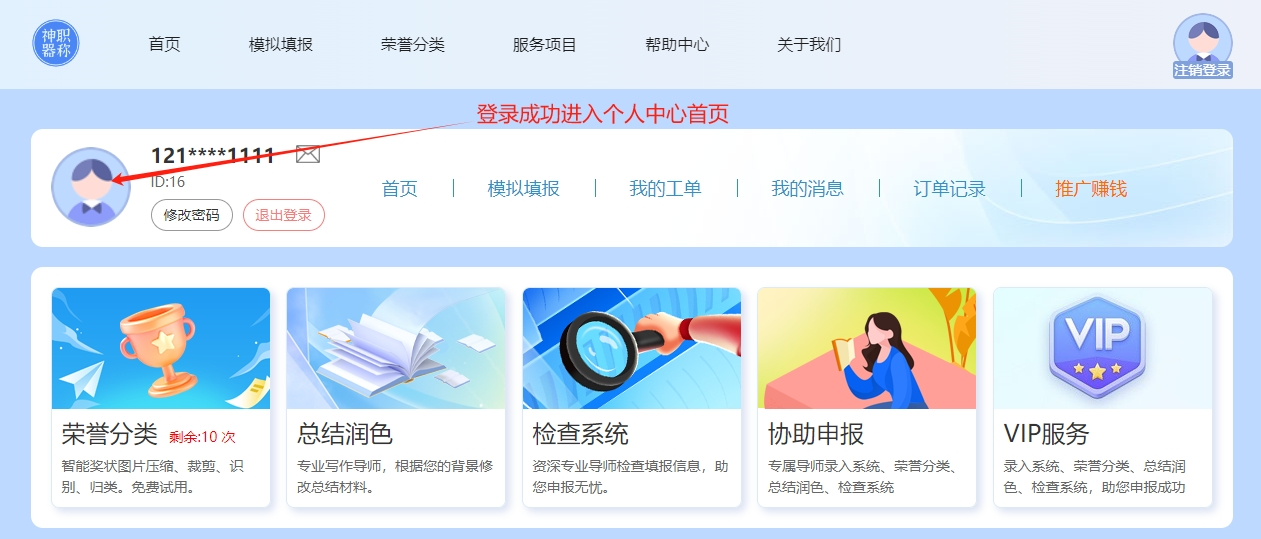Click 注销登录 under the top avatar
This screenshot has width=1261, height=539.
[x=1202, y=70]
